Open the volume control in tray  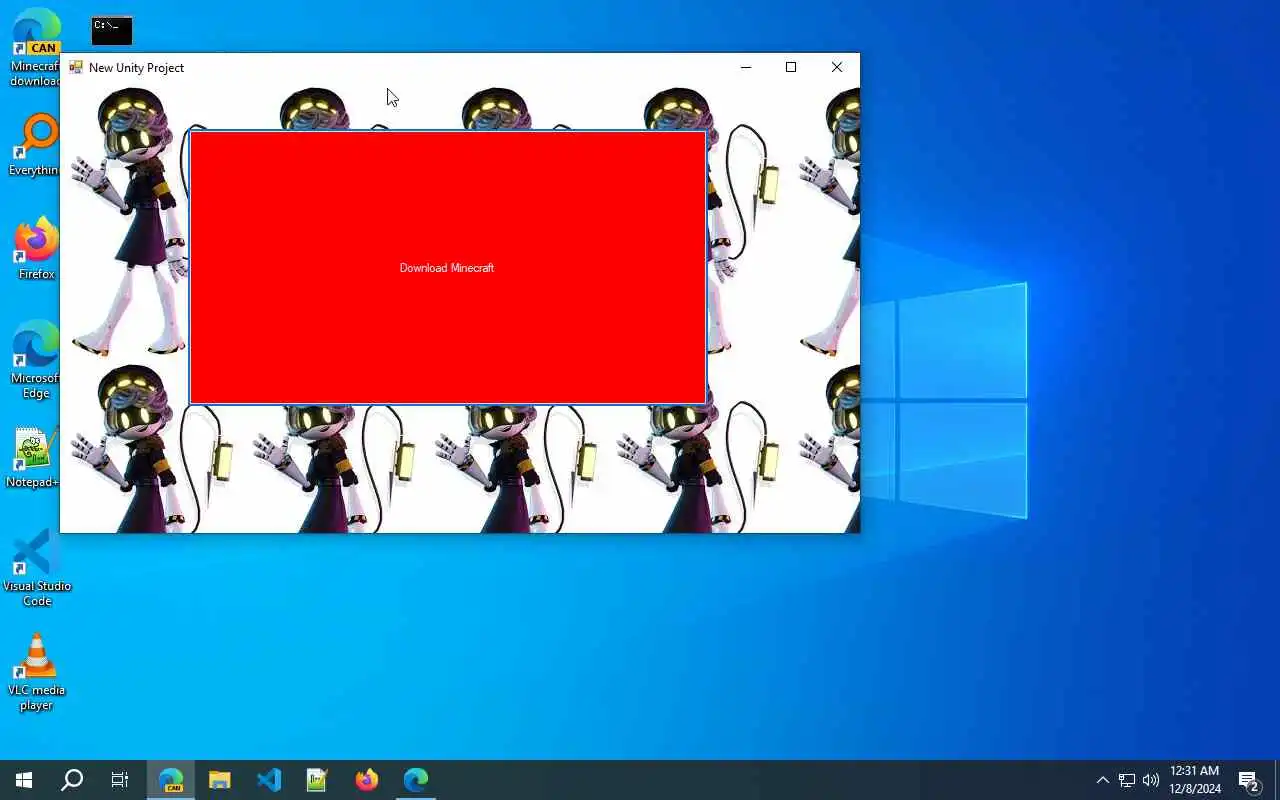[1151, 780]
